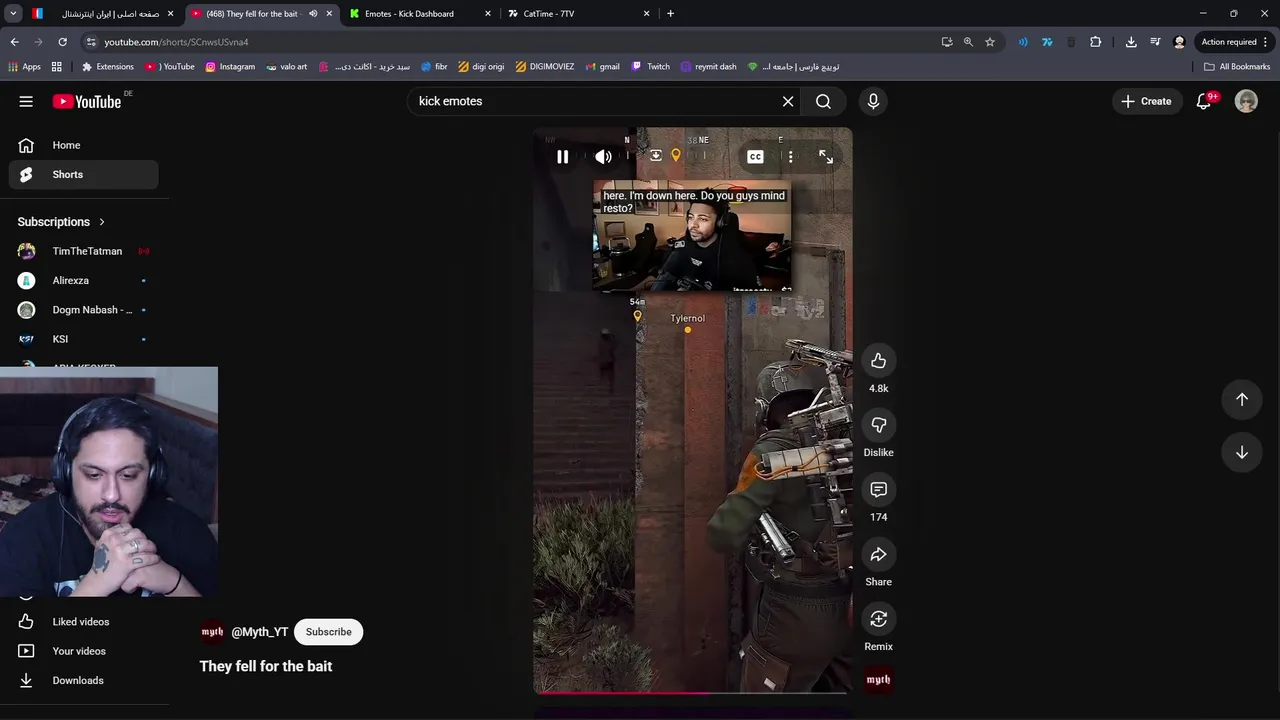Expand the Subscriptions section
1280x720 pixels.
[x=61, y=222]
